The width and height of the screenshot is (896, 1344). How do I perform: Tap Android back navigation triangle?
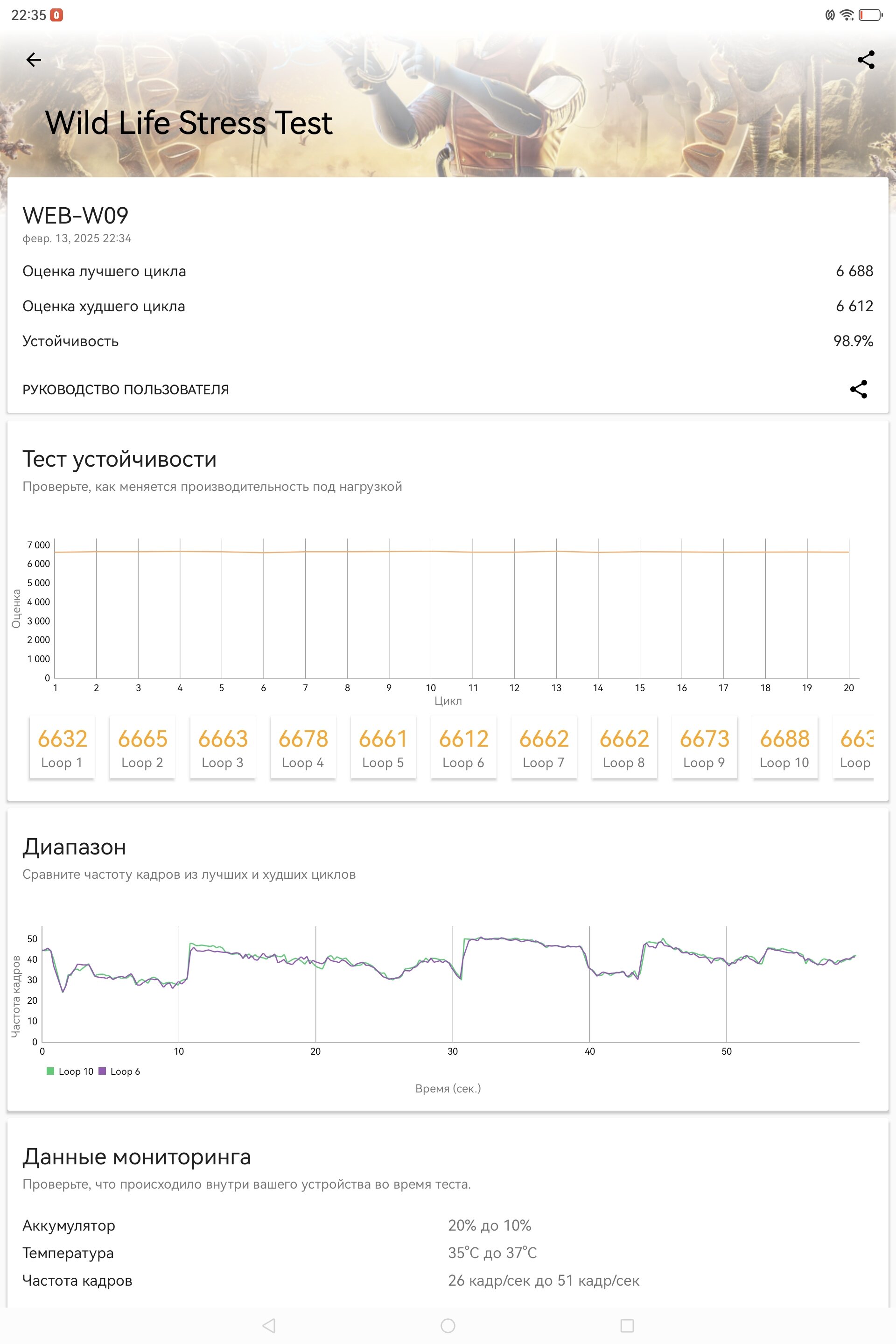[x=269, y=1325]
